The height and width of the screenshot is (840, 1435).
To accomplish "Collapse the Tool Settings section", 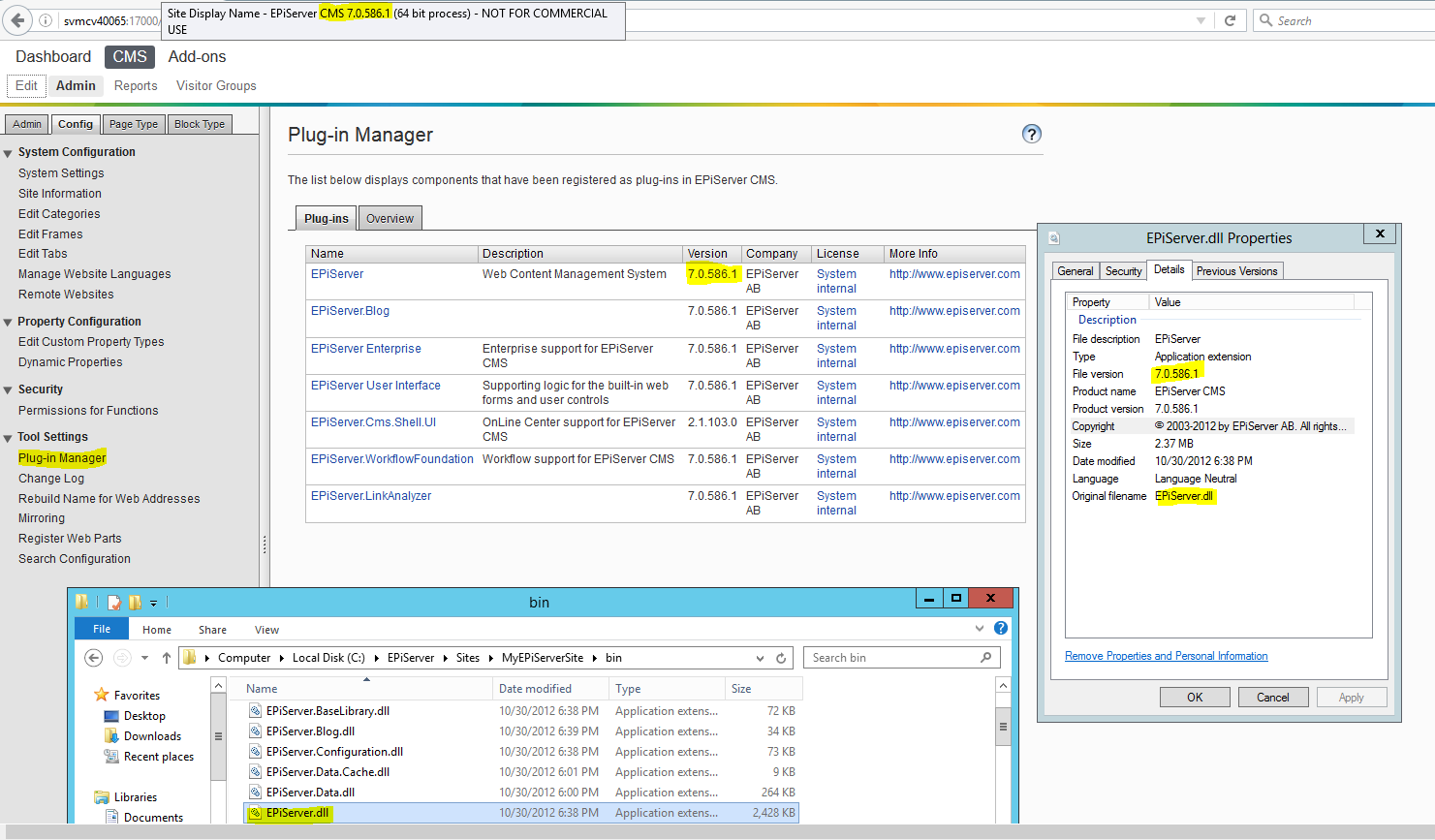I will coord(8,438).
